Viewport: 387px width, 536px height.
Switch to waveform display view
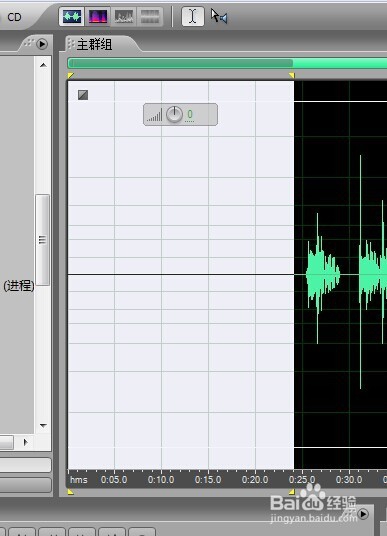71,16
